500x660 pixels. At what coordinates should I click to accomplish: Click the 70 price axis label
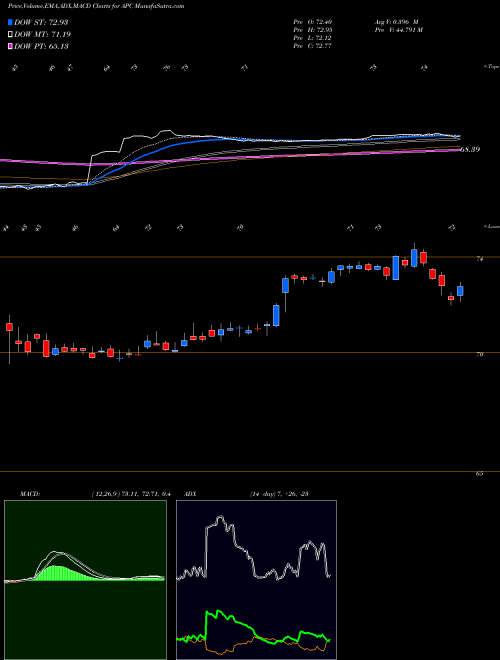pos(479,354)
